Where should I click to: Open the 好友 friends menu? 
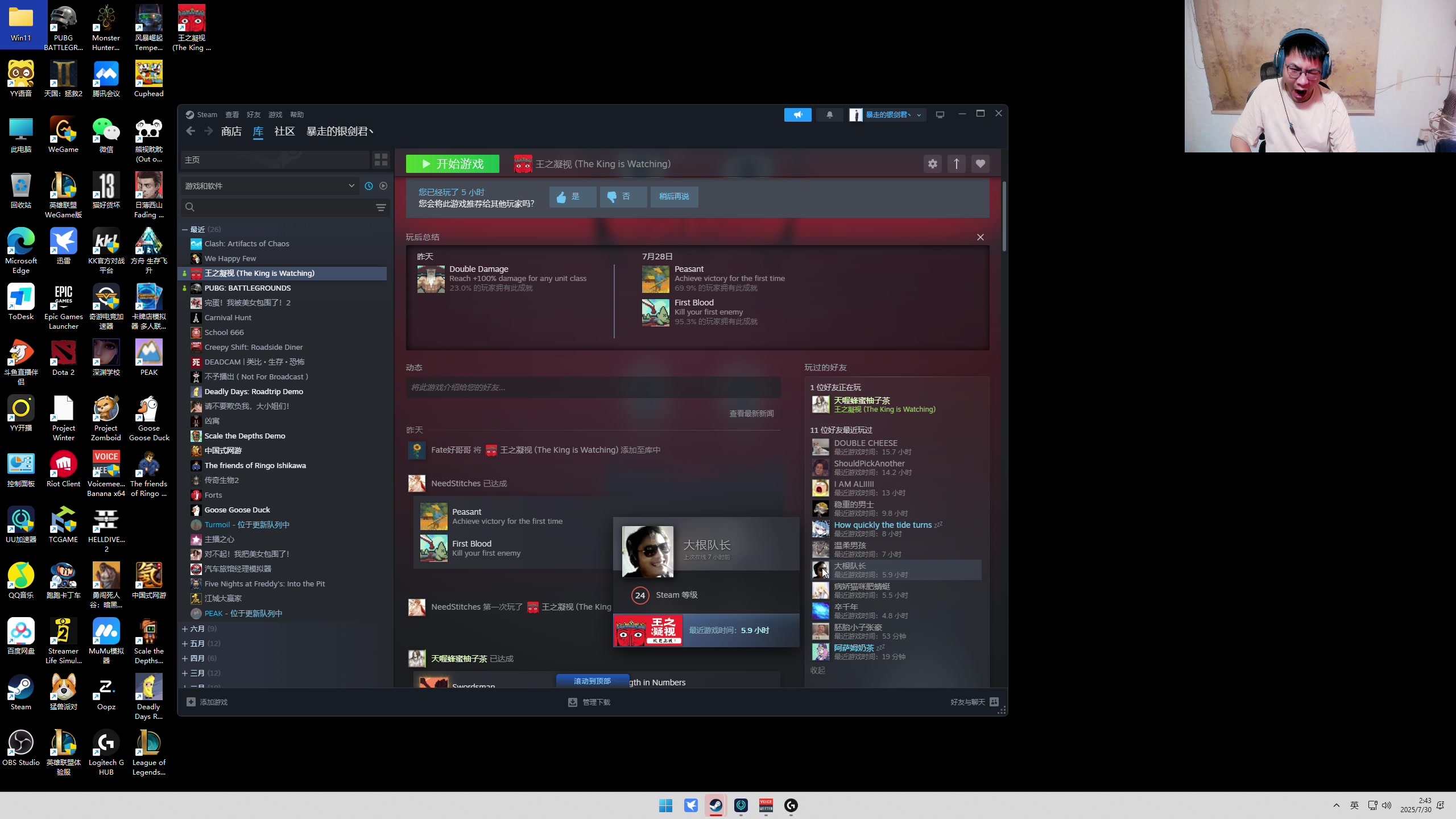coord(254,115)
